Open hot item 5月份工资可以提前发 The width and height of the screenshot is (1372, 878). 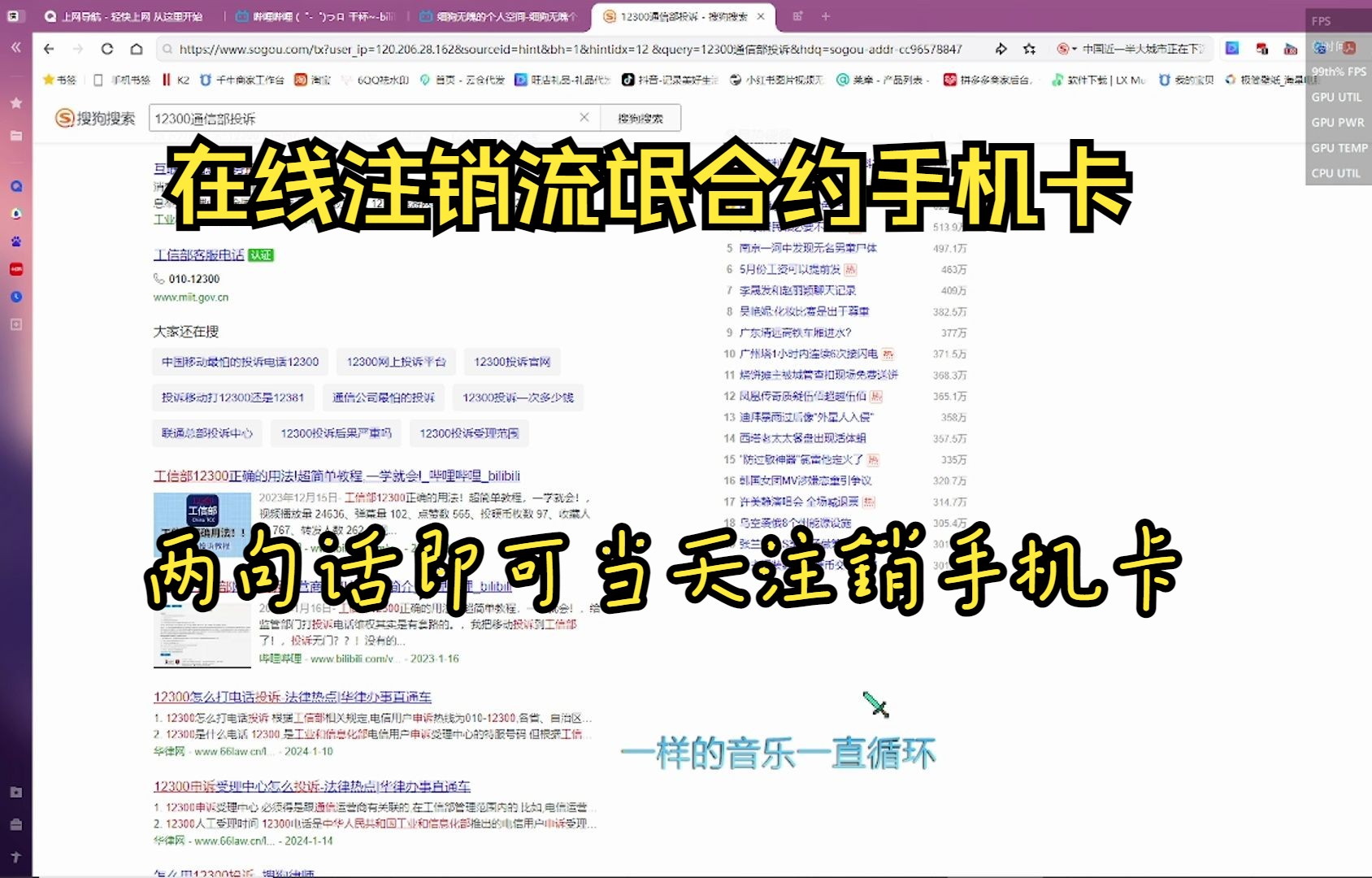790,269
